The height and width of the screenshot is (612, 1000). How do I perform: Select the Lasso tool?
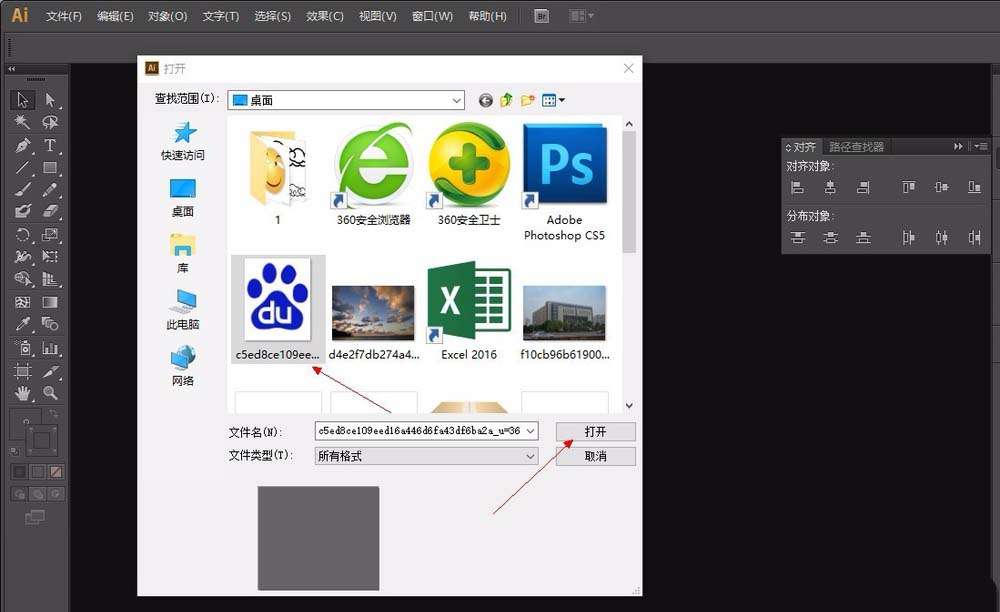50,122
